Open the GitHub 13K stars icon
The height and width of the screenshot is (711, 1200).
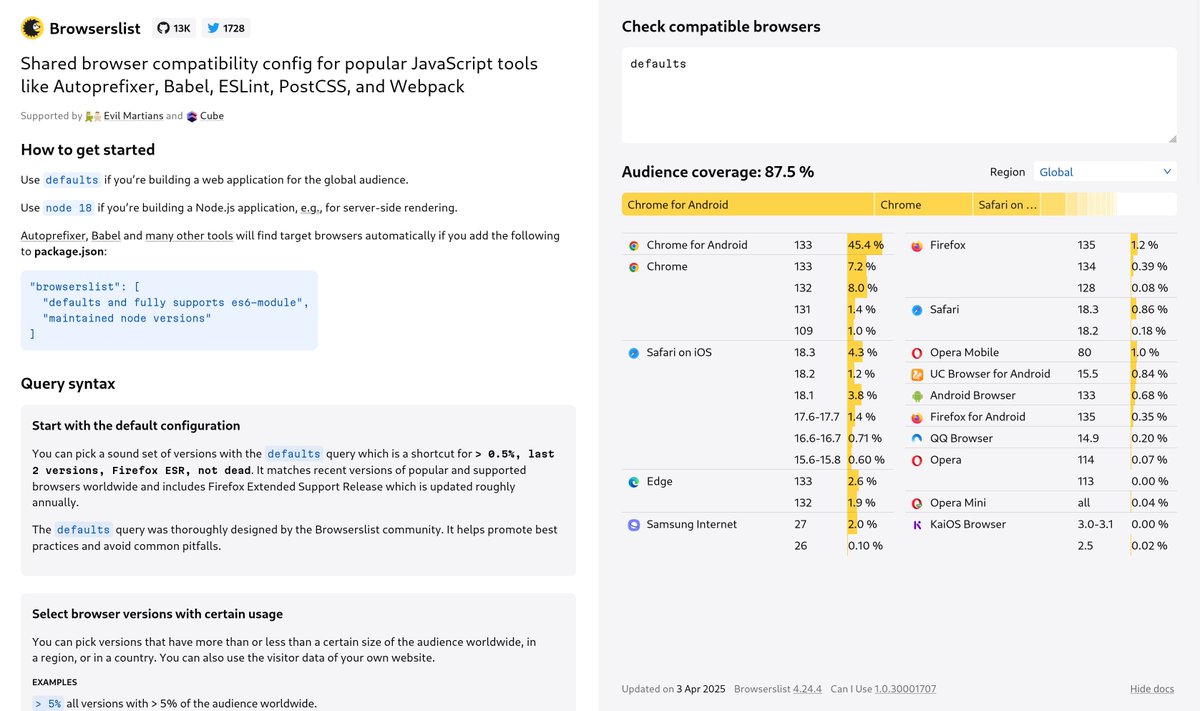click(x=164, y=28)
